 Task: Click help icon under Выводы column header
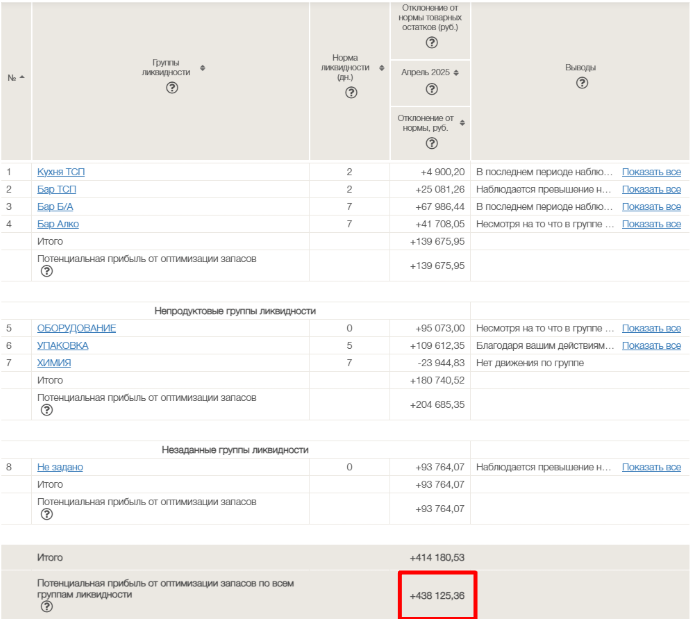pos(582,83)
